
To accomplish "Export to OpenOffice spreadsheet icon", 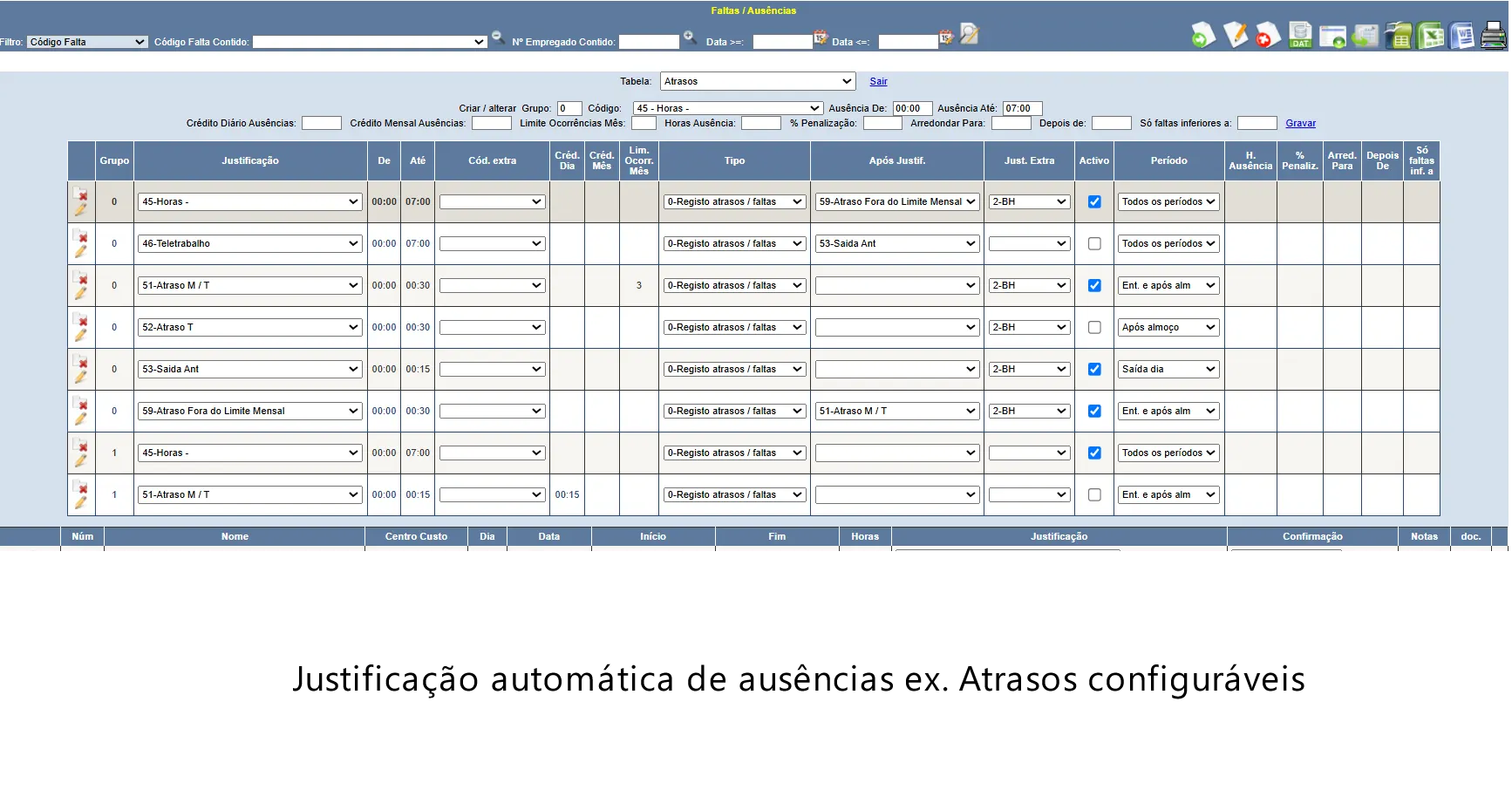I will [x=1398, y=35].
